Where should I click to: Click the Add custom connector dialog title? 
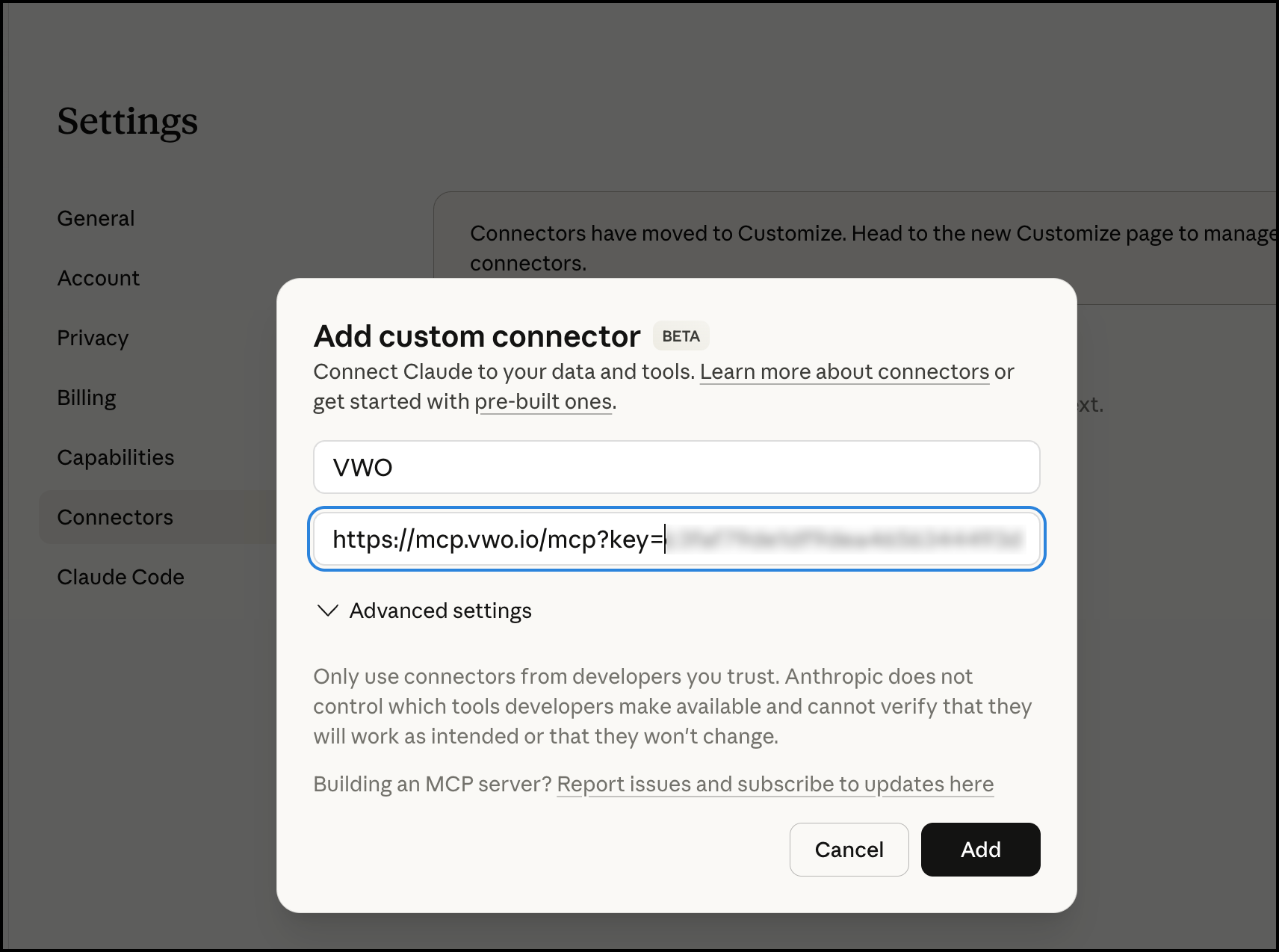point(476,336)
